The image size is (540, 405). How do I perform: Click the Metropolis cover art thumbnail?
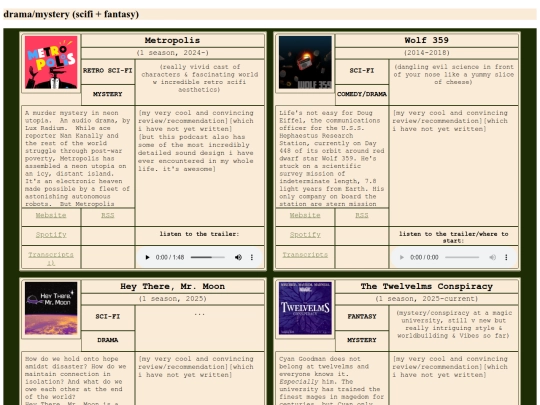pos(51,62)
